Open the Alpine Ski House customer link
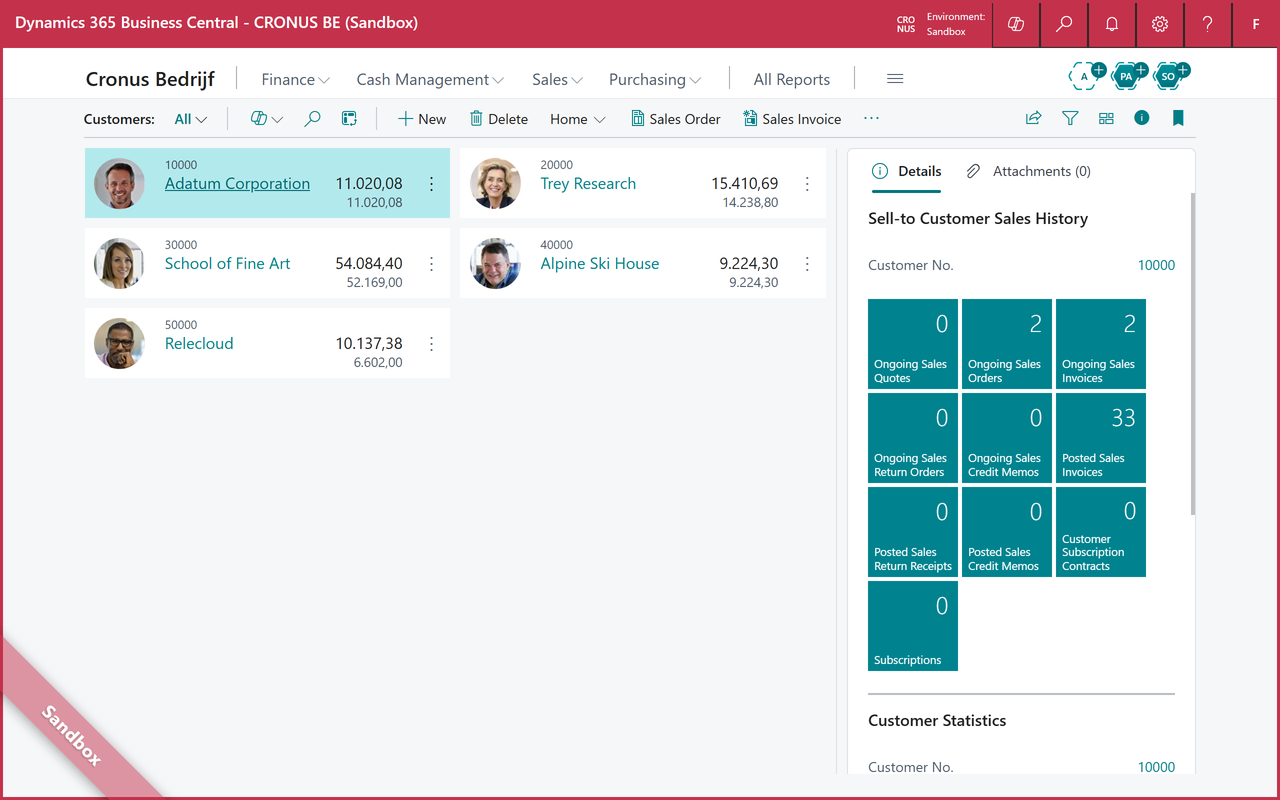The width and height of the screenshot is (1280, 800). (600, 263)
